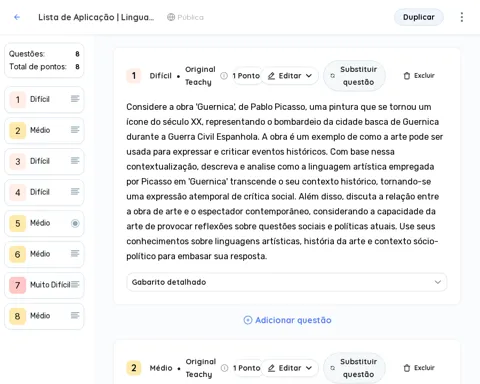Click the swap icon in question 1 Substituir

332,76
